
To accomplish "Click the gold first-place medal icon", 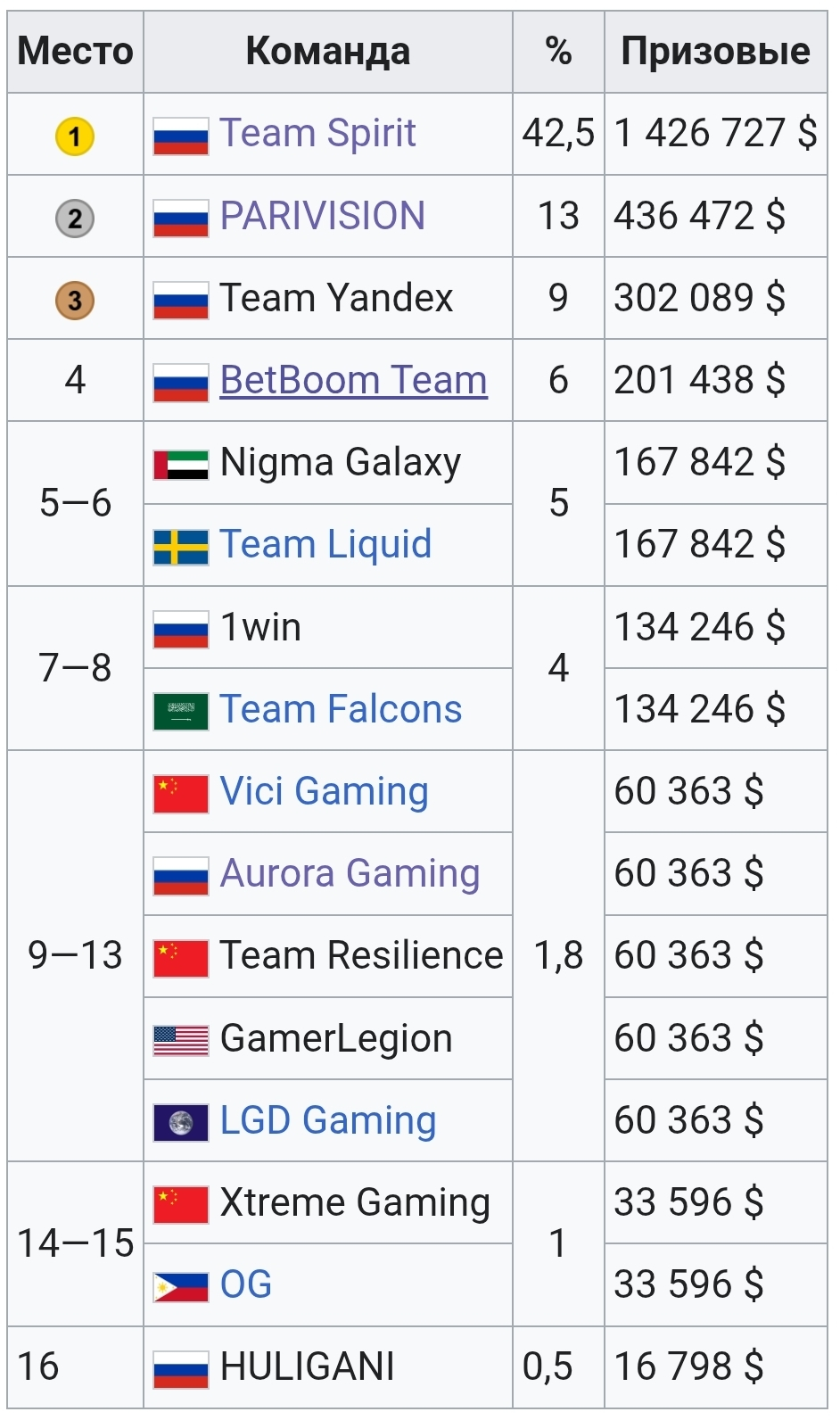I will (x=75, y=136).
